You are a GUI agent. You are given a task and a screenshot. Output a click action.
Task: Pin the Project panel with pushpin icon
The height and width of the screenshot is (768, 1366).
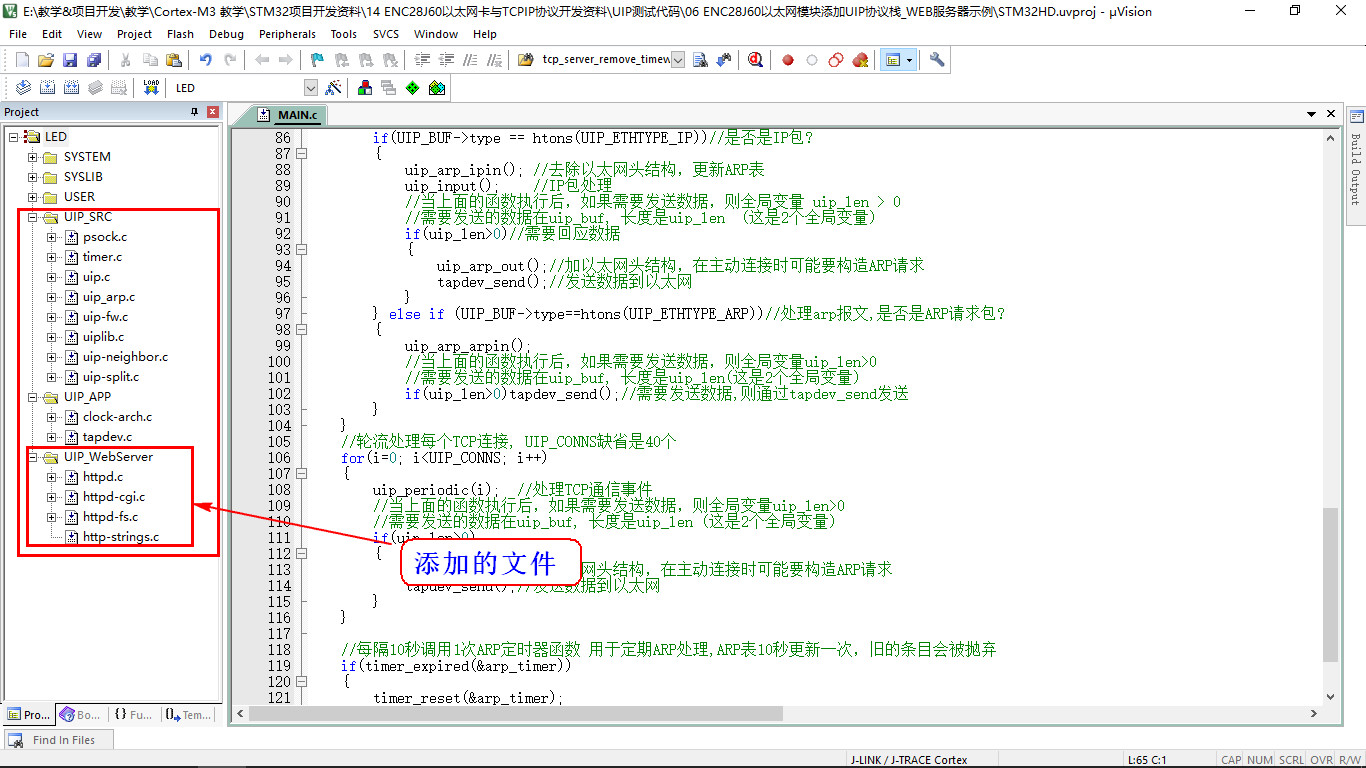(195, 112)
